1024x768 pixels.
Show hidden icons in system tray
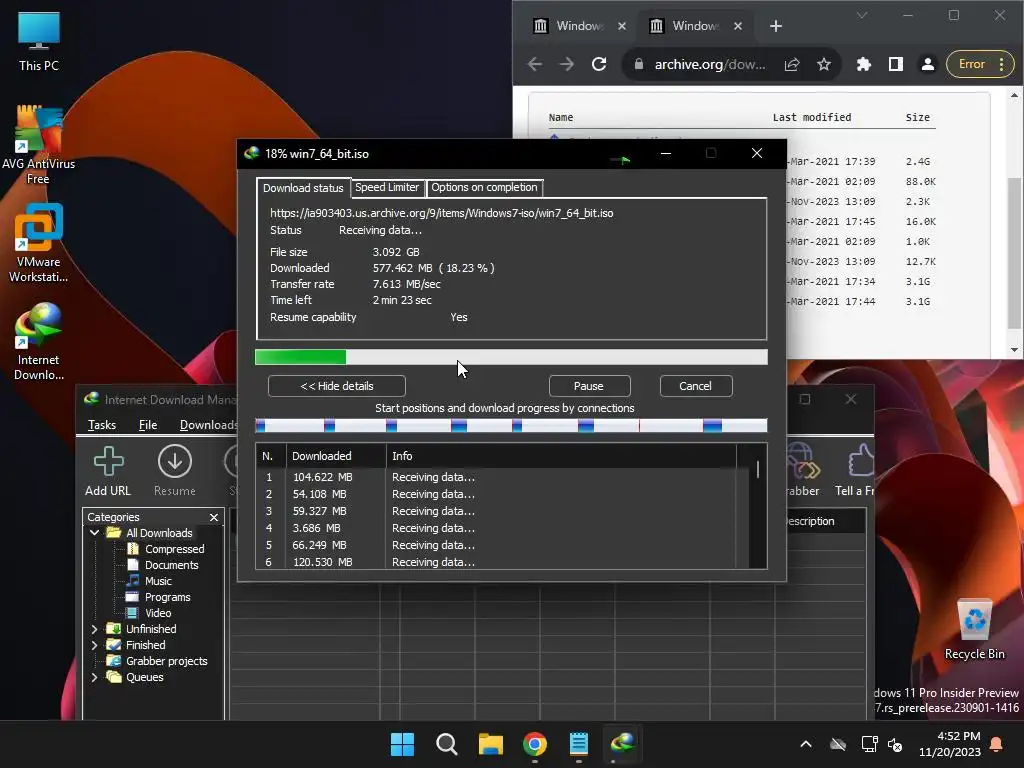806,744
